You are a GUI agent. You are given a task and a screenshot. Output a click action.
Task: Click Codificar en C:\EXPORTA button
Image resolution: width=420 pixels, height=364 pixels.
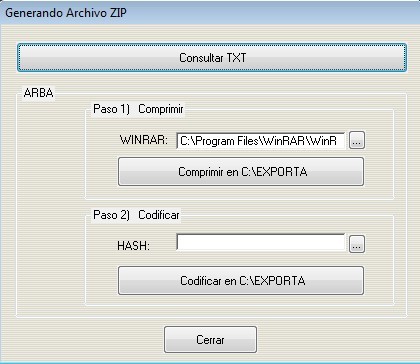click(x=241, y=280)
